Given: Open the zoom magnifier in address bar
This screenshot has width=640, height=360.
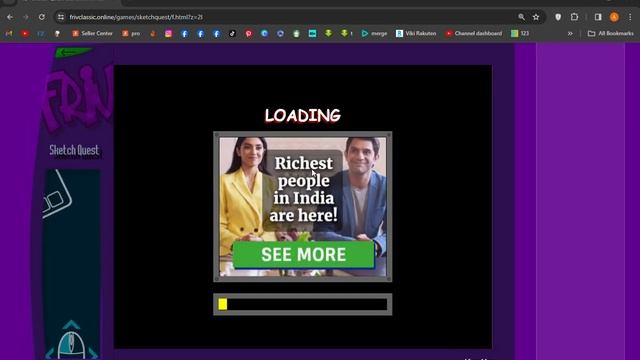Looking at the screenshot, I should [x=521, y=17].
